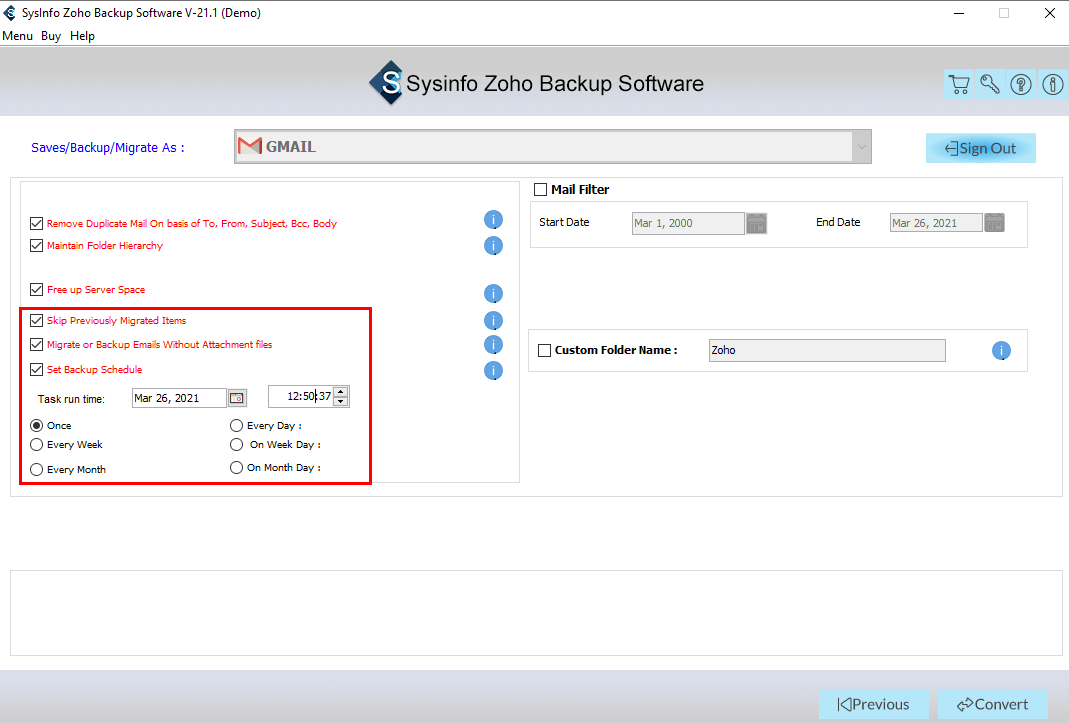Open the Buy menu

point(51,36)
